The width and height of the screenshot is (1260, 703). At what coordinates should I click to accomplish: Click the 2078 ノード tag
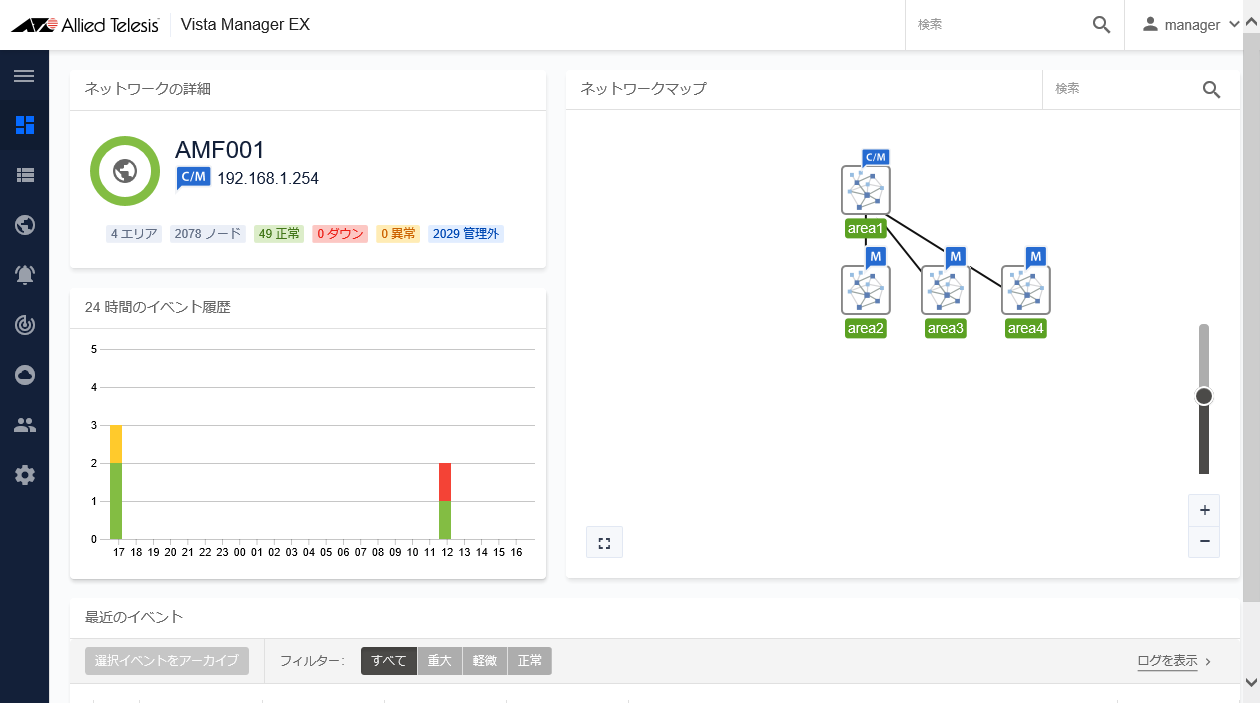[208, 234]
